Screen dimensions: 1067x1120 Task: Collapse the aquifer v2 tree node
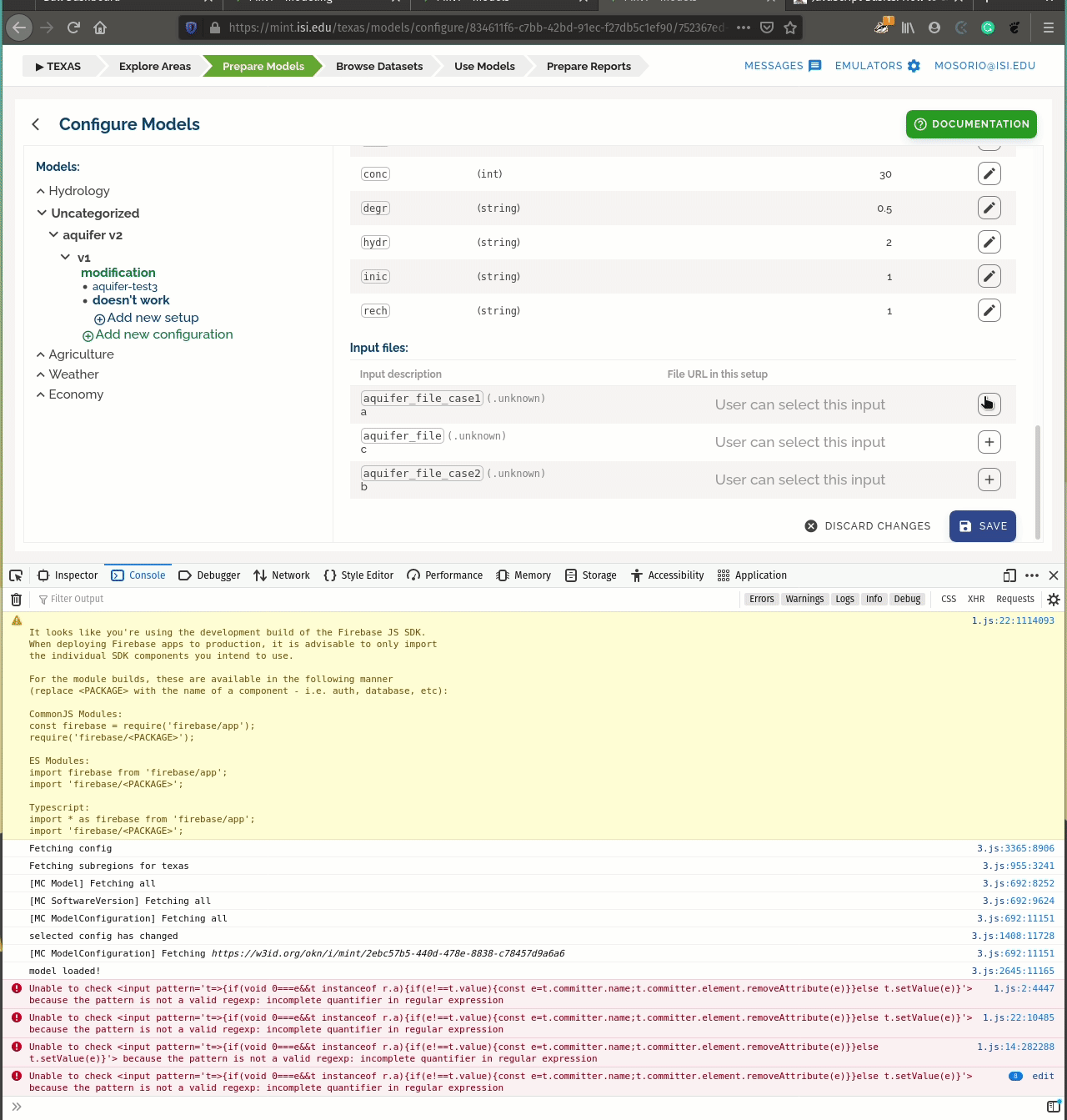pyautogui.click(x=53, y=234)
